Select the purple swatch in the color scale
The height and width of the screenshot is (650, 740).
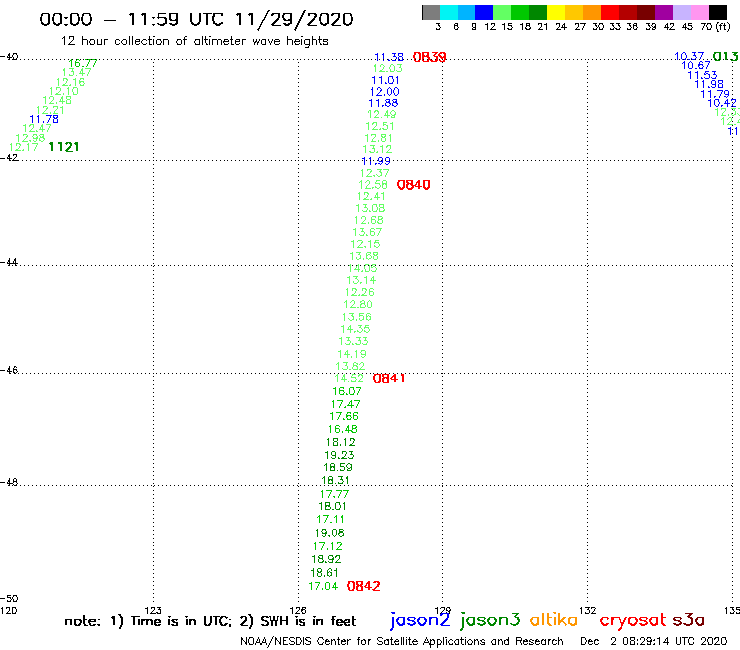tap(664, 12)
